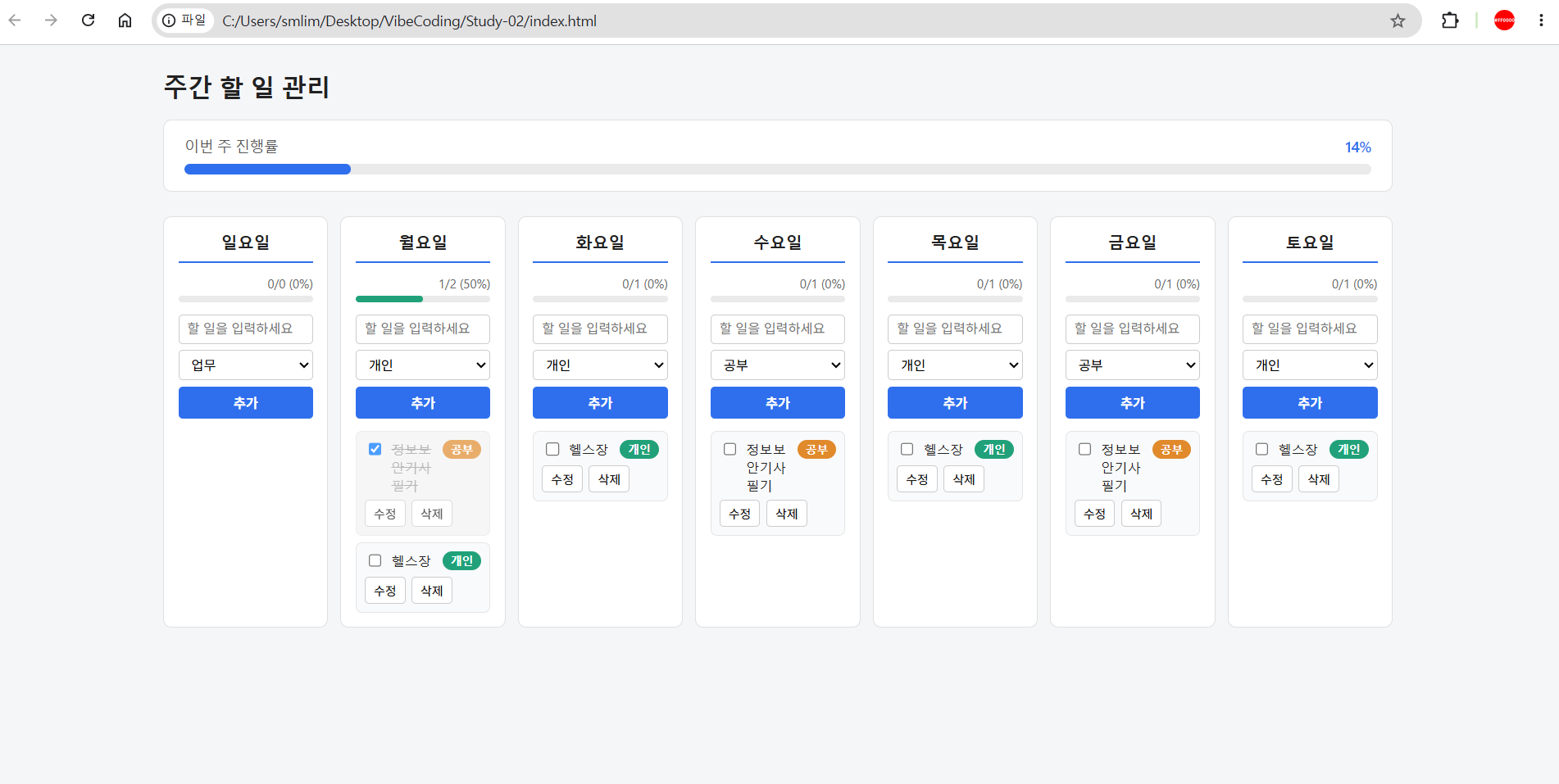Image resolution: width=1559 pixels, height=784 pixels.
Task: Click Saturday's 추가 add button
Action: [x=1310, y=403]
